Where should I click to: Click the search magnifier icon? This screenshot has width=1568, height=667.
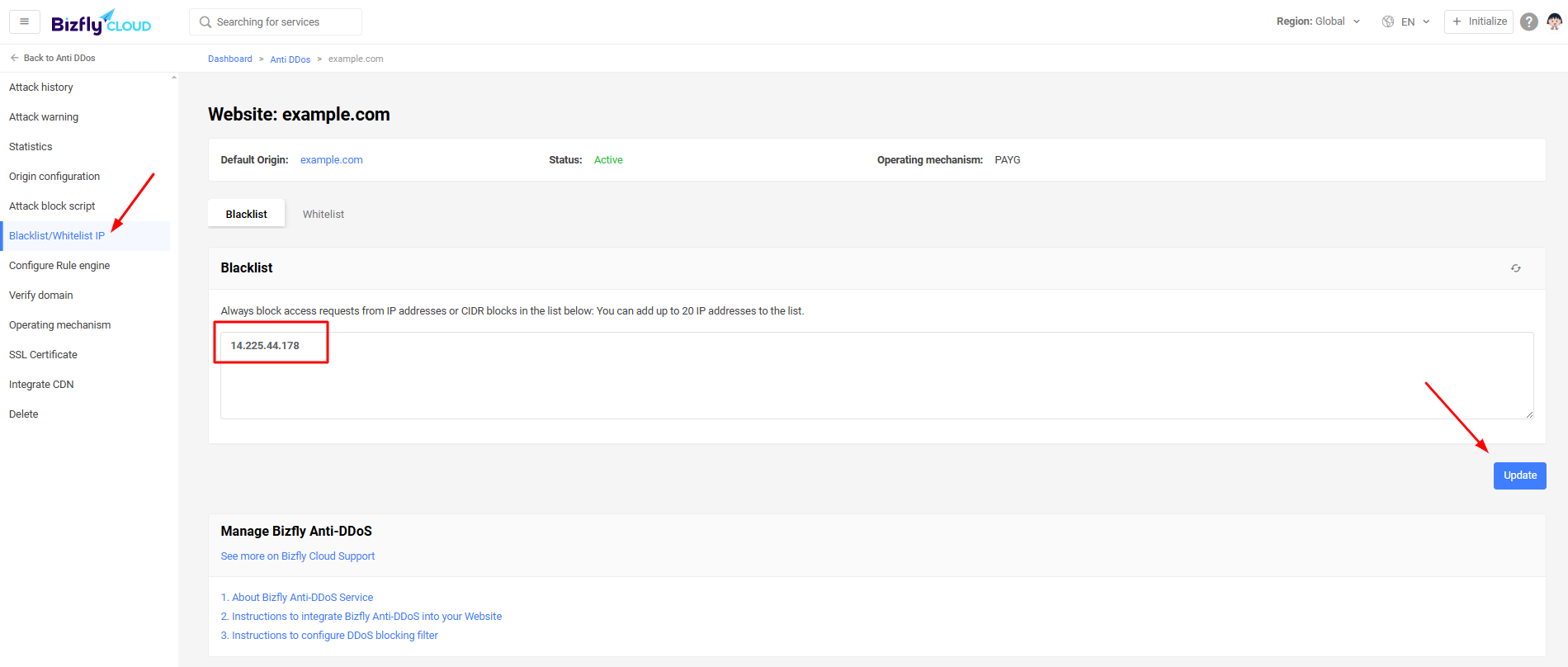pyautogui.click(x=205, y=22)
